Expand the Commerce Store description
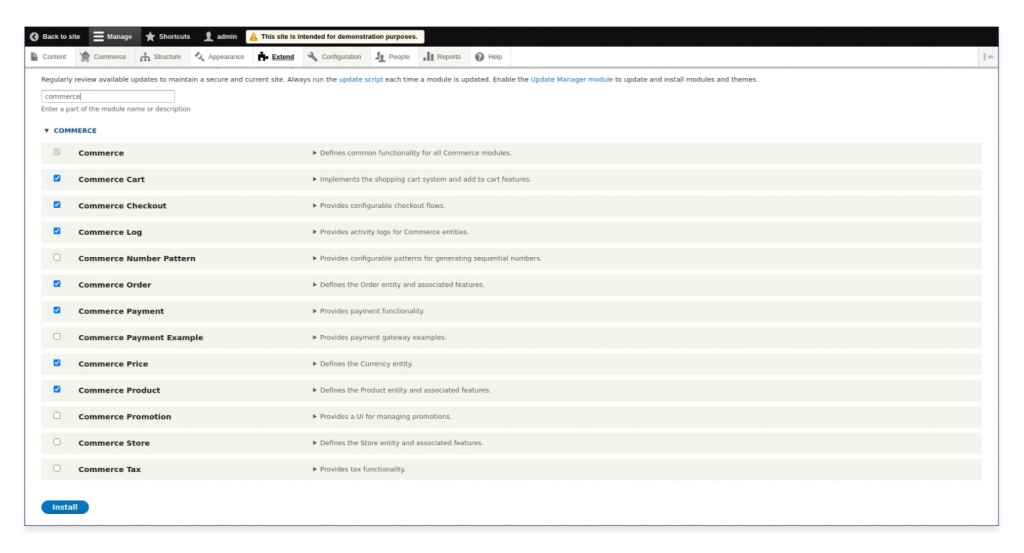1024x553 pixels. click(398, 443)
